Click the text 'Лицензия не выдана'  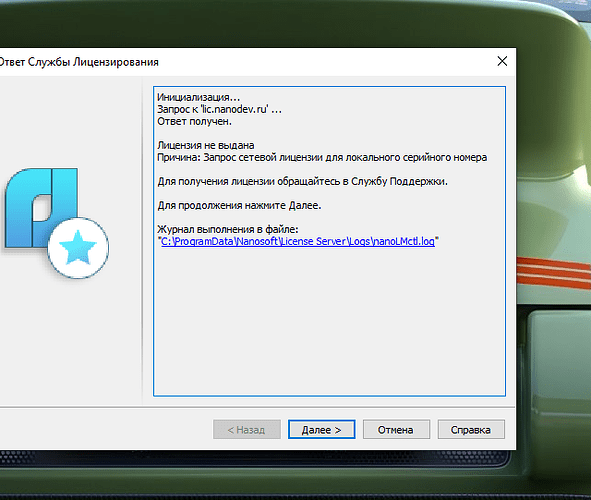206,145
